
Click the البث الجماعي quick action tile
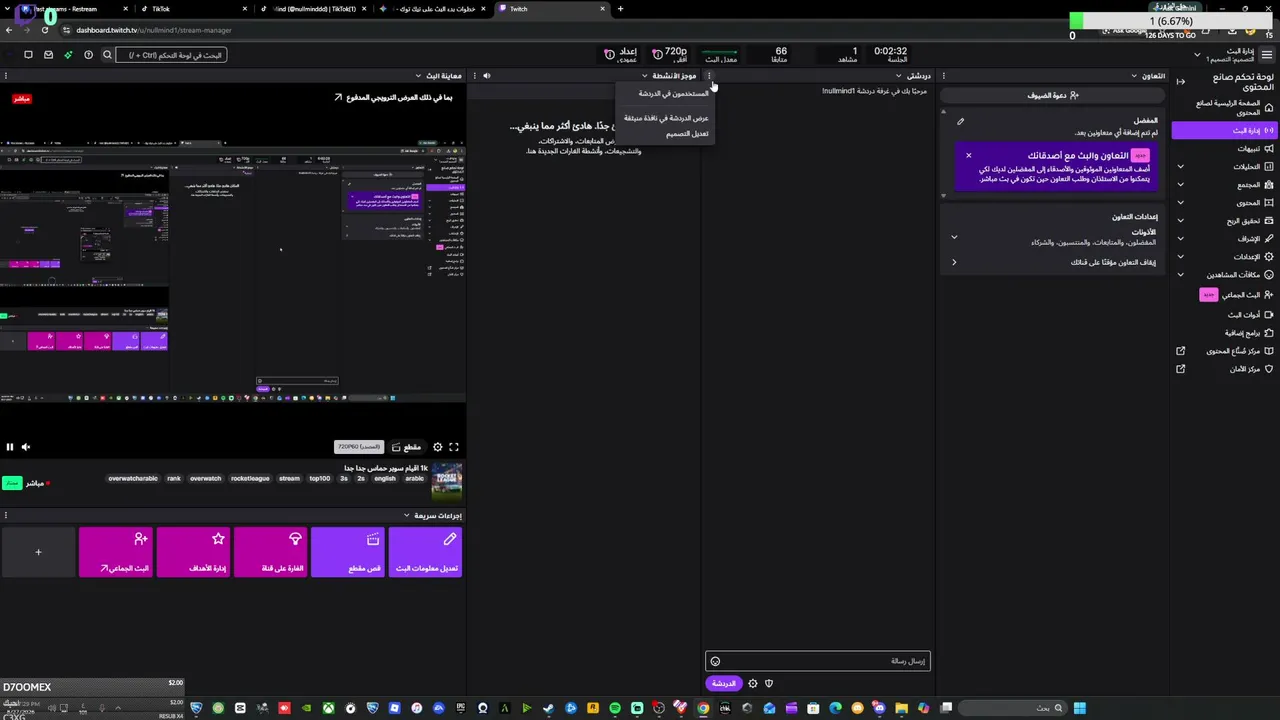[x=116, y=552]
